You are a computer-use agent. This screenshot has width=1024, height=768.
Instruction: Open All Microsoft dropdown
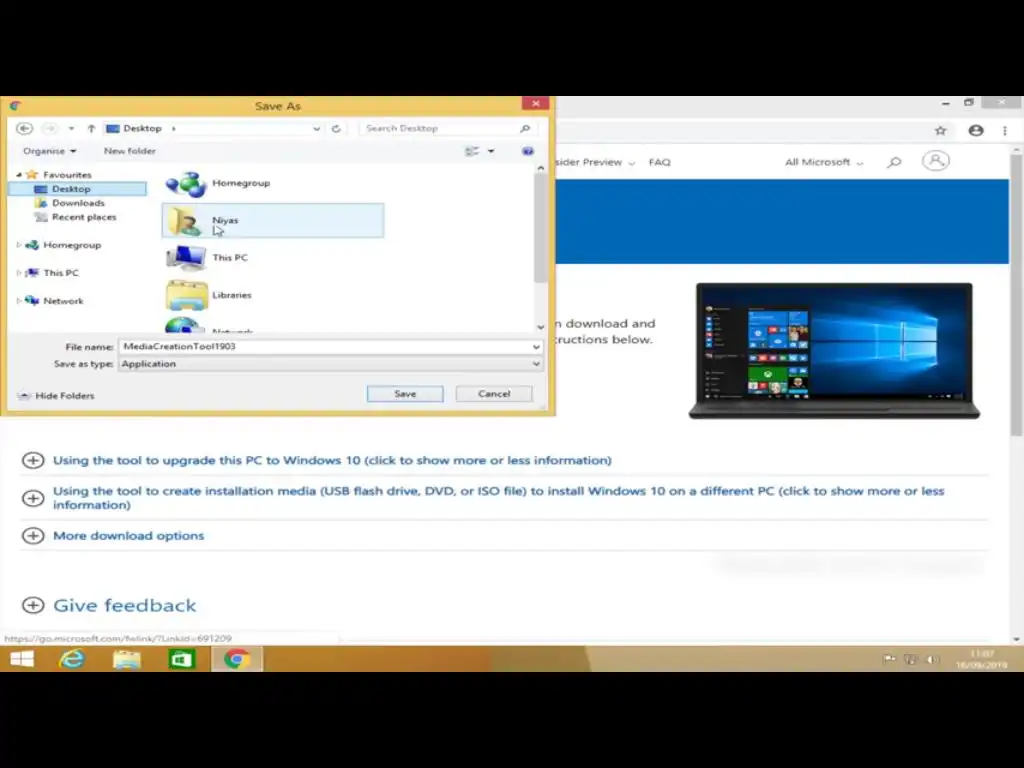[x=824, y=162]
